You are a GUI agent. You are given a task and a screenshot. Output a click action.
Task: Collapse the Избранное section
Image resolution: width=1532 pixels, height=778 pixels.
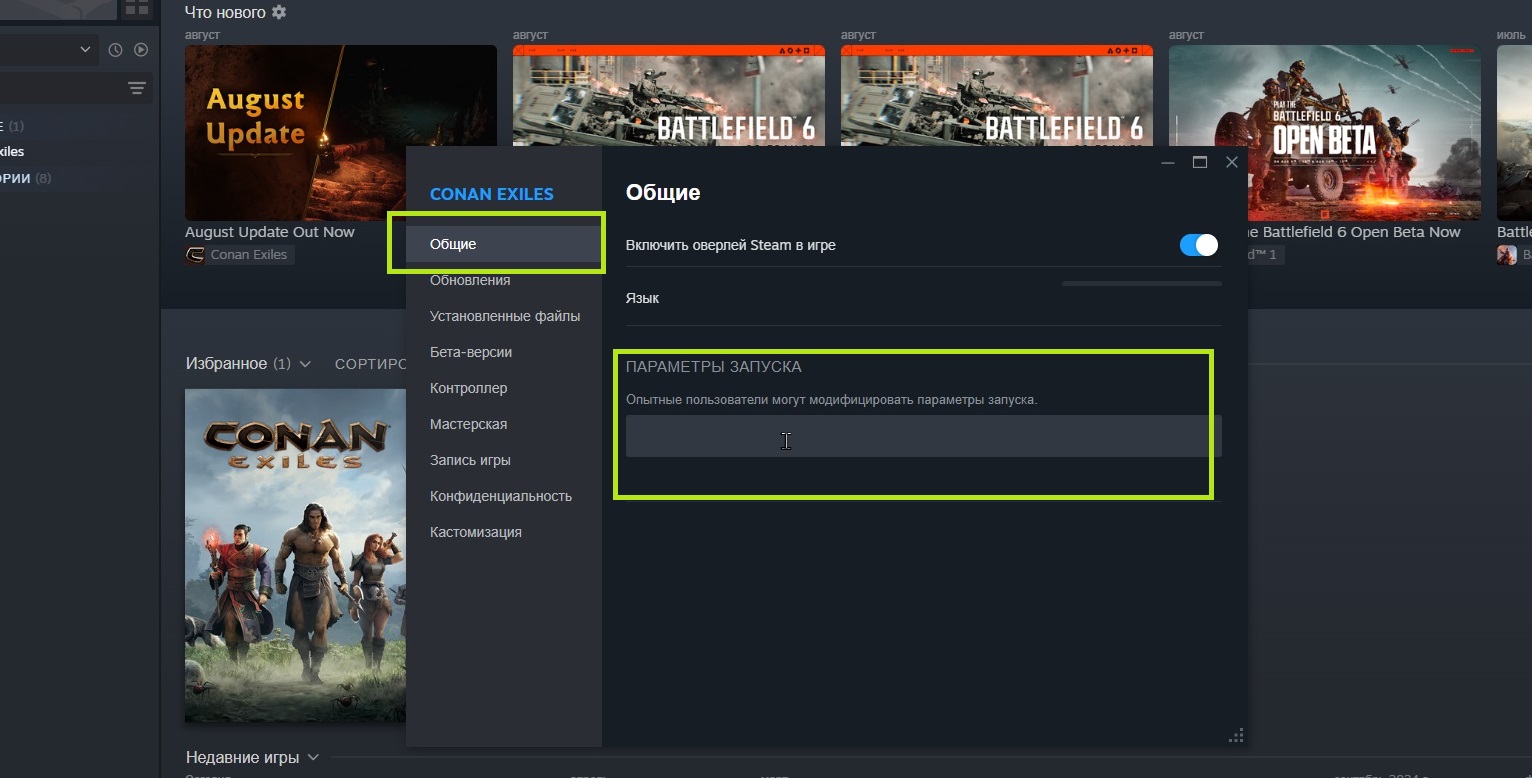click(x=305, y=364)
